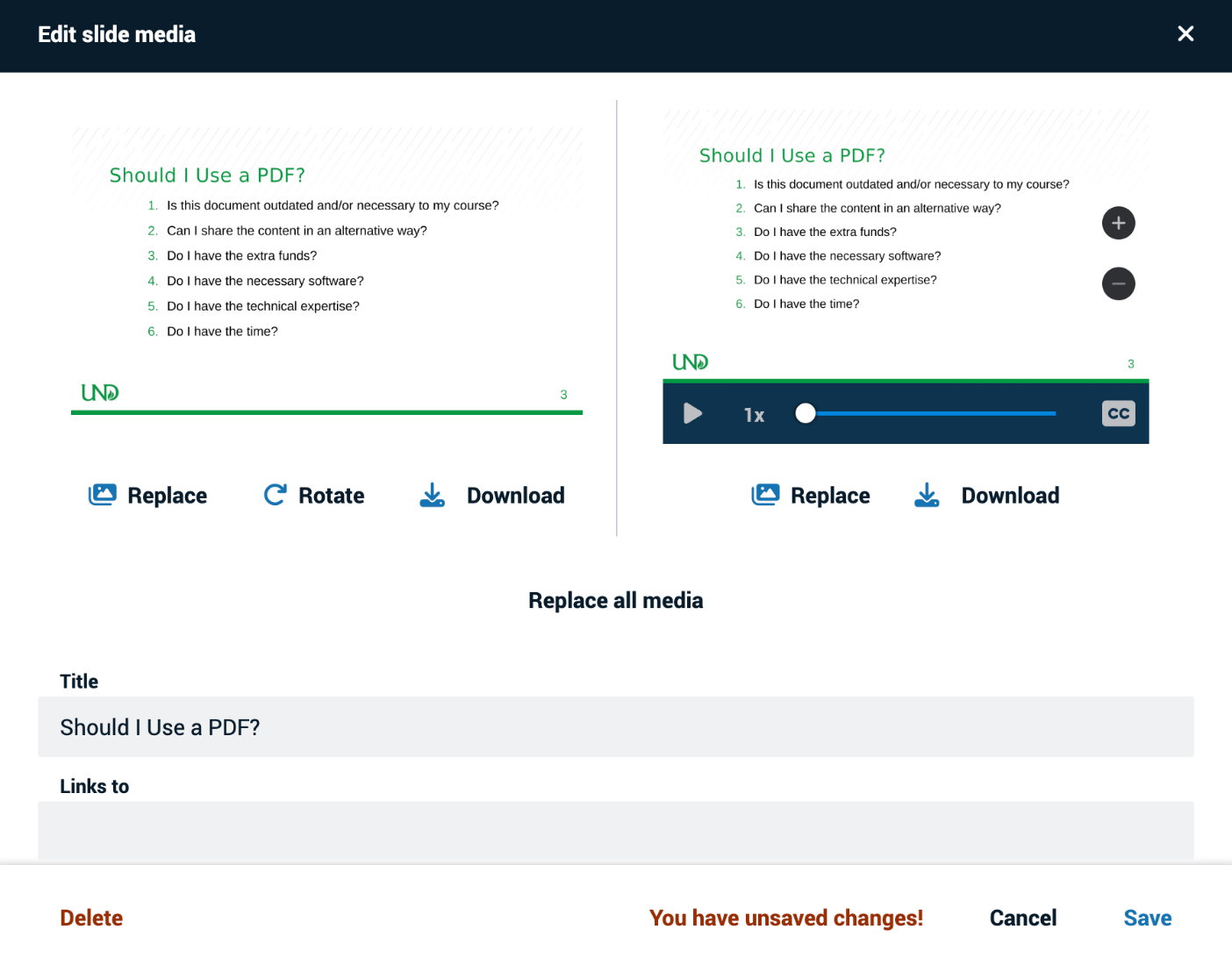1232x965 pixels.
Task: Close the Edit slide media dialog
Action: [x=1185, y=33]
